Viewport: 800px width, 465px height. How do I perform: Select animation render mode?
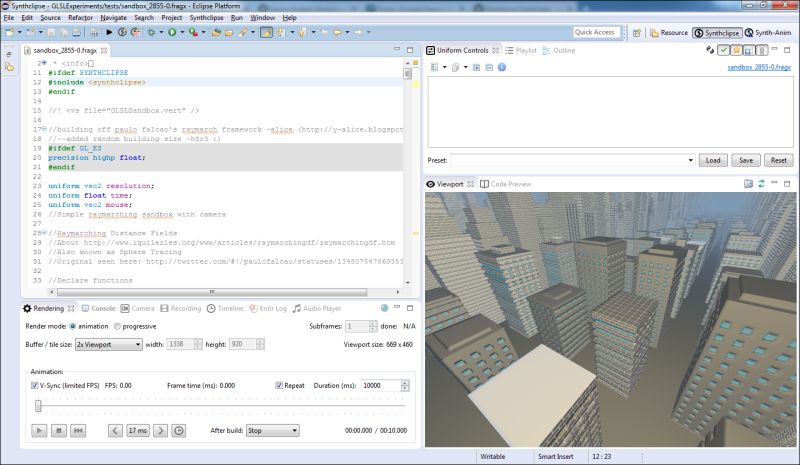pyautogui.click(x=72, y=326)
